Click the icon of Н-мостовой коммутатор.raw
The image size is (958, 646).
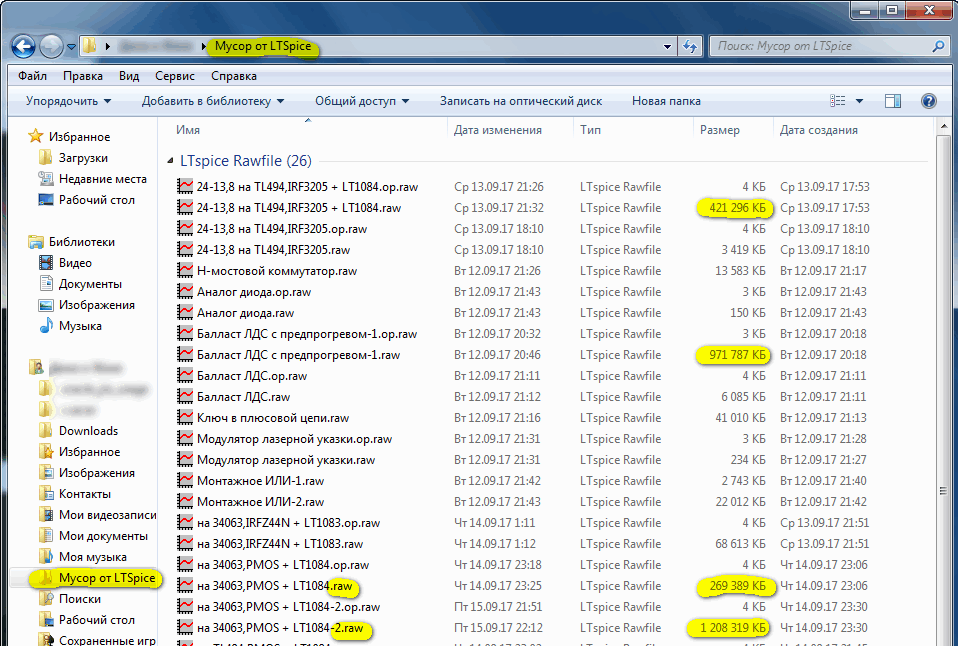[x=185, y=271]
